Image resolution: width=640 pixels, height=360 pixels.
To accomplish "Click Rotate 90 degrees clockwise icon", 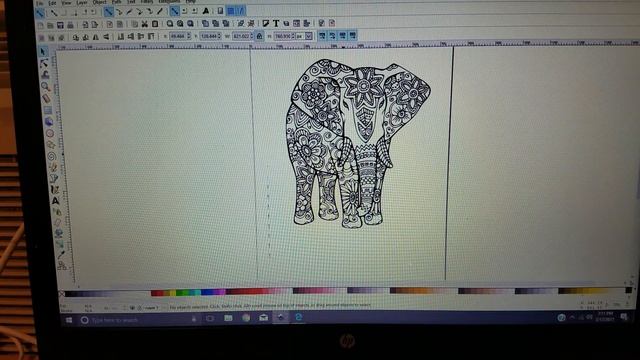I will [x=86, y=38].
